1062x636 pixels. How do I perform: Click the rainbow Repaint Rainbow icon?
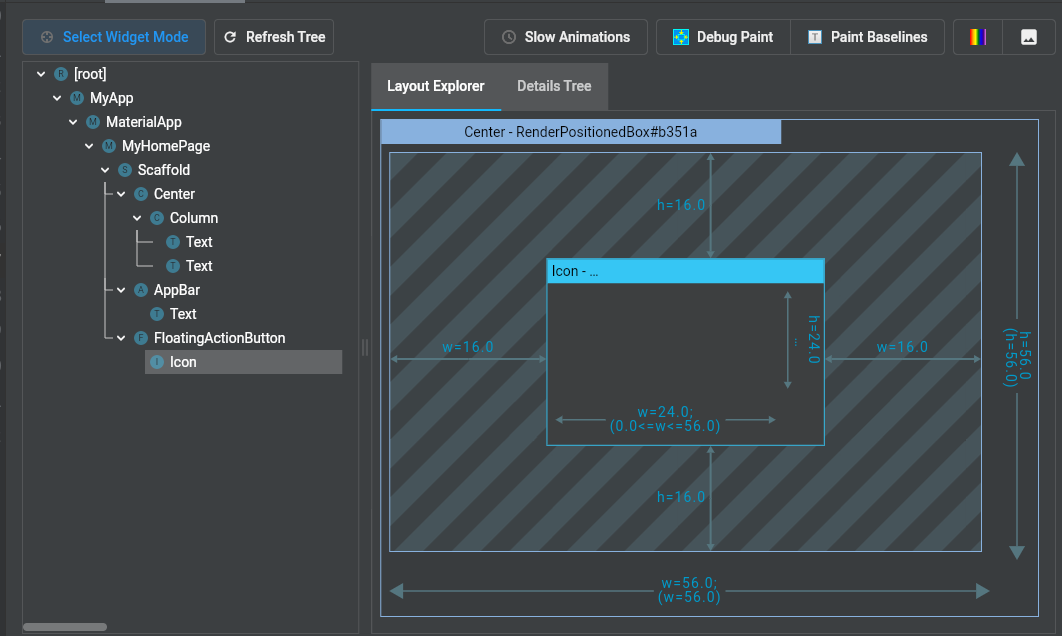tap(977, 37)
